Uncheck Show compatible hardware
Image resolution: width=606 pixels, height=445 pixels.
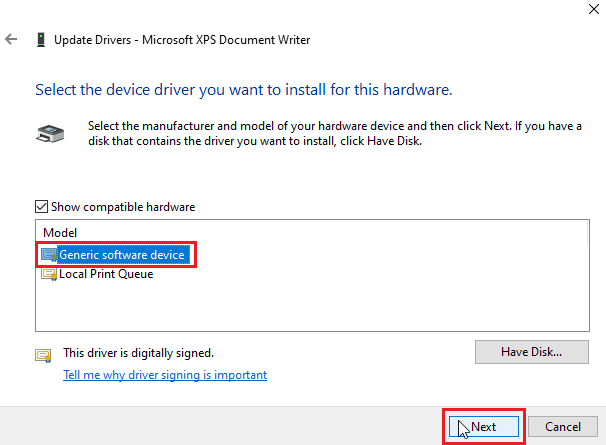(x=42, y=207)
